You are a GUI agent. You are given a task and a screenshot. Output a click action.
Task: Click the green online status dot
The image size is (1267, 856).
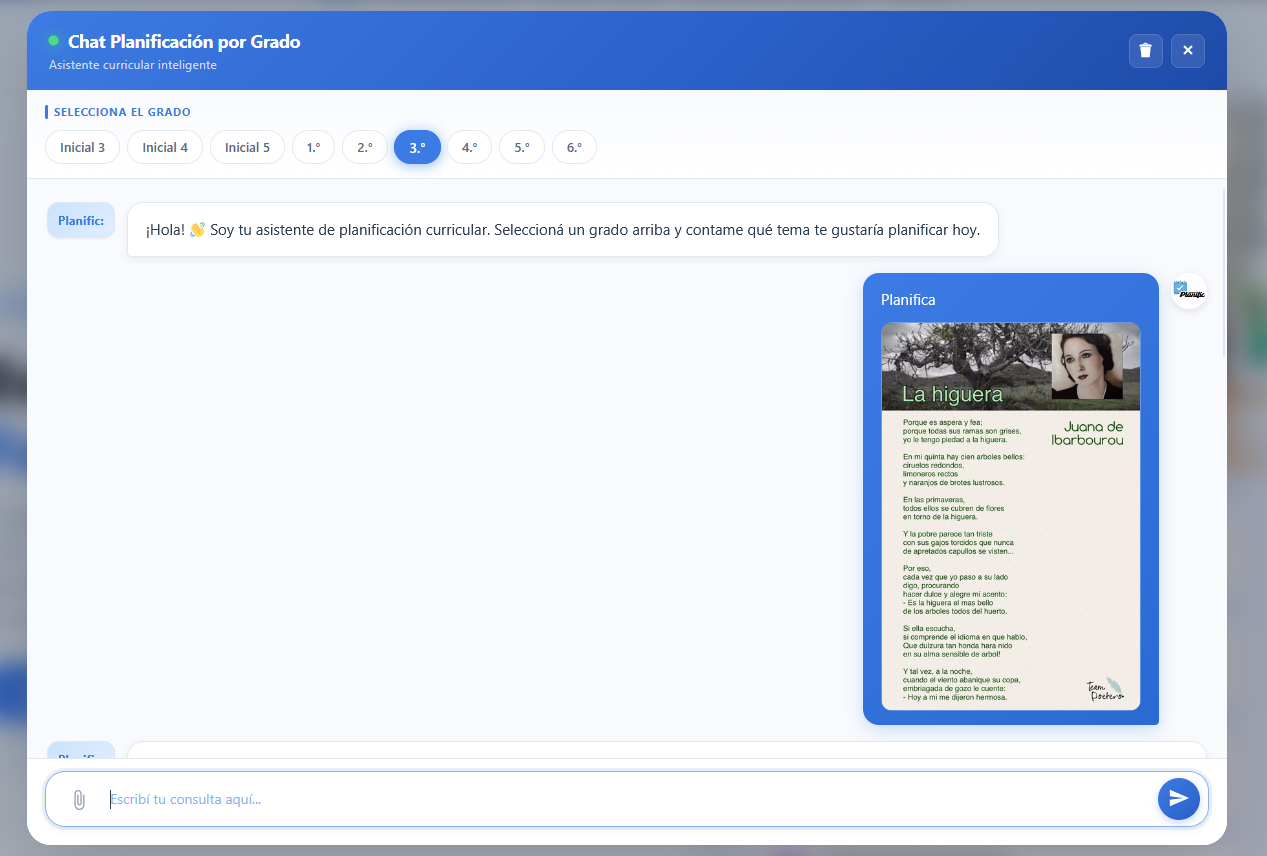(x=54, y=41)
